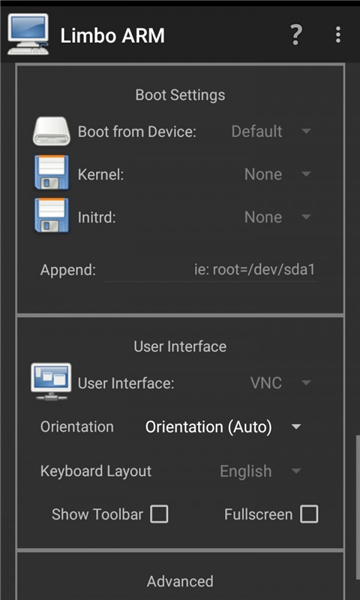Open the Orientation (Auto) dropdown
Image resolution: width=360 pixels, height=600 pixels.
pyautogui.click(x=223, y=427)
